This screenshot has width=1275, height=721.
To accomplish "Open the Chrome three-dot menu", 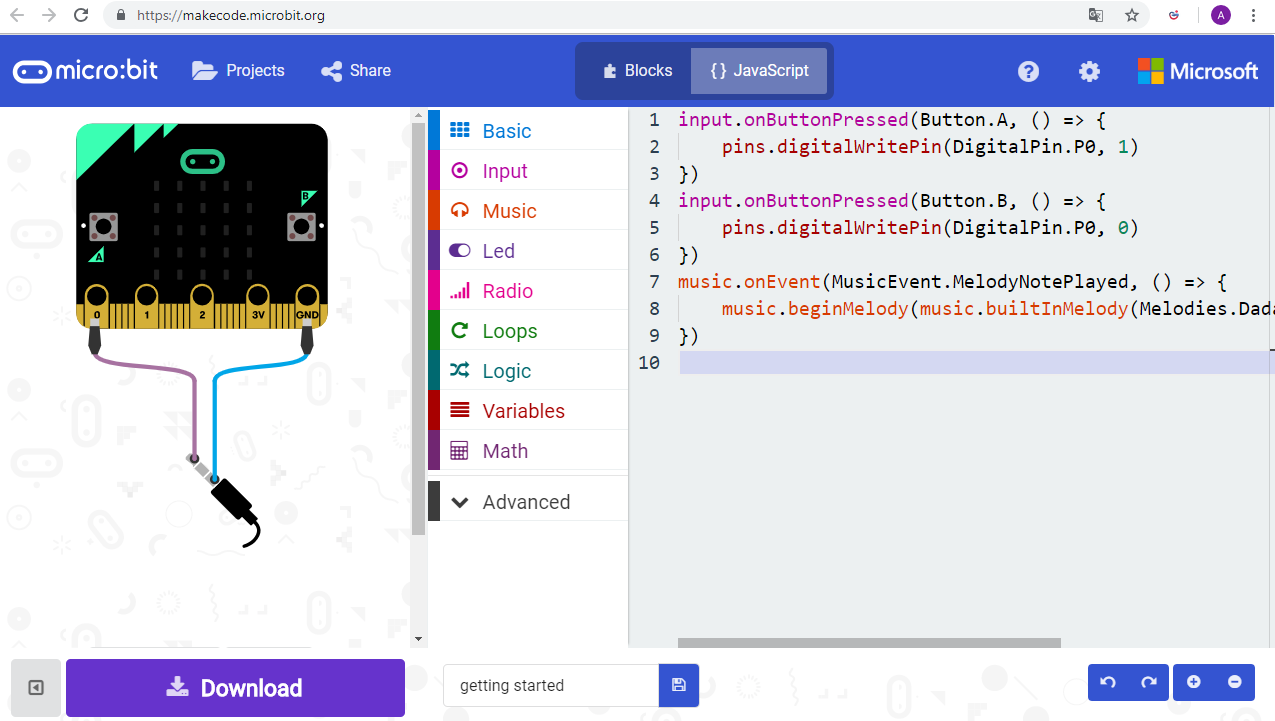I will point(1254,15).
